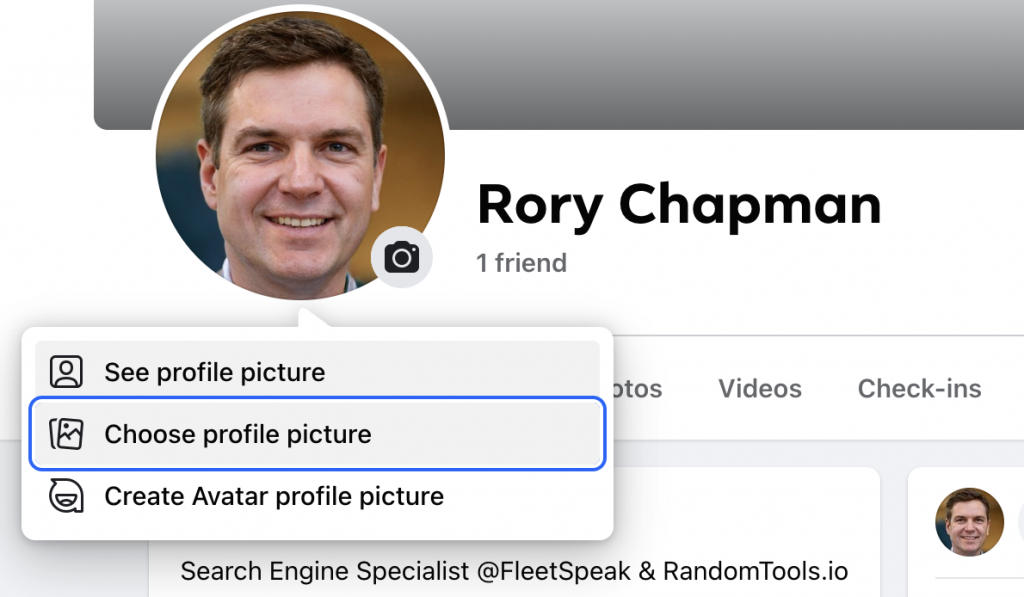Open the profile picture update menu via camera icon
Viewport: 1024px width, 597px height.
pyautogui.click(x=401, y=257)
